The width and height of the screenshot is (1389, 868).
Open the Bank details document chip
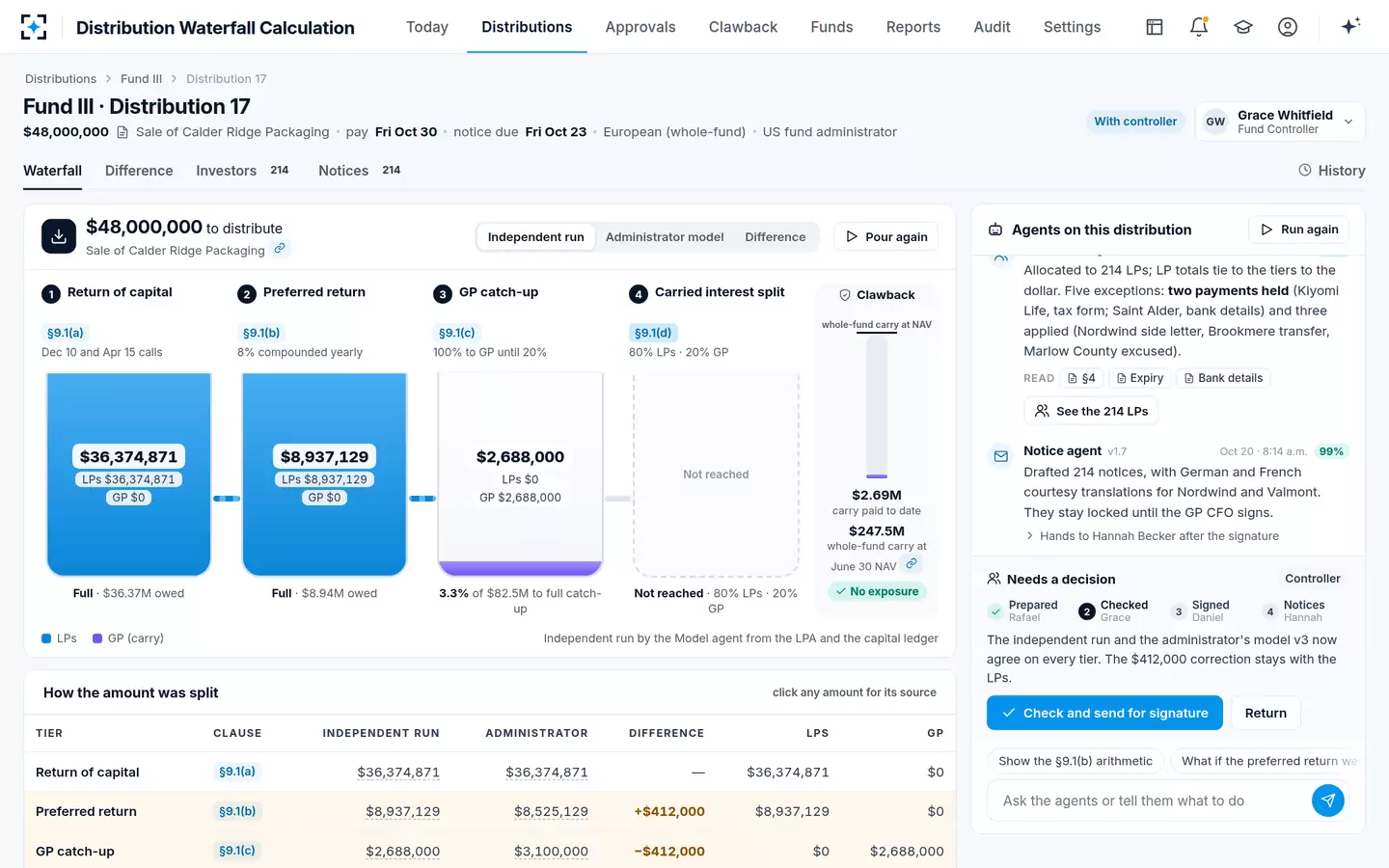pos(1223,378)
